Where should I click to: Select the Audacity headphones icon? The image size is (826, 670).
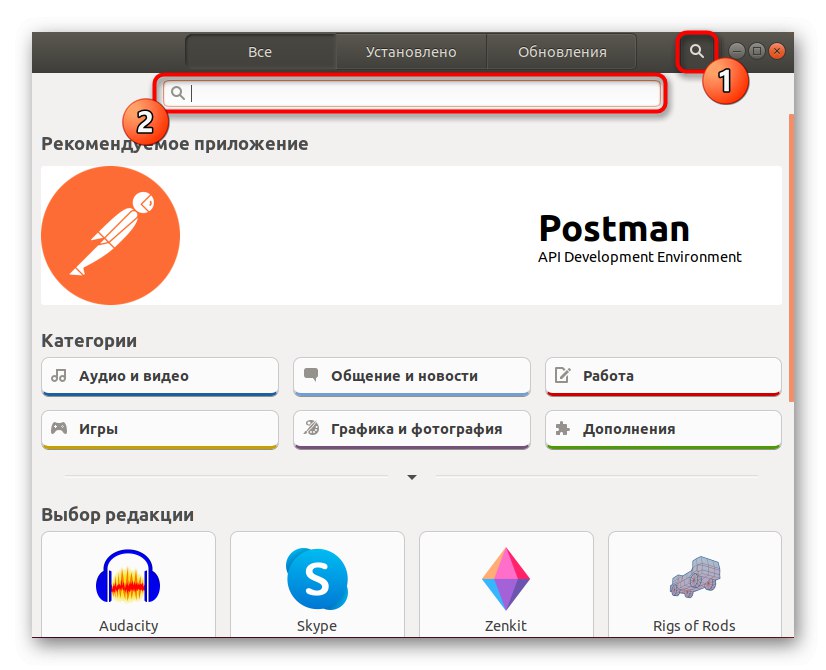pos(128,577)
